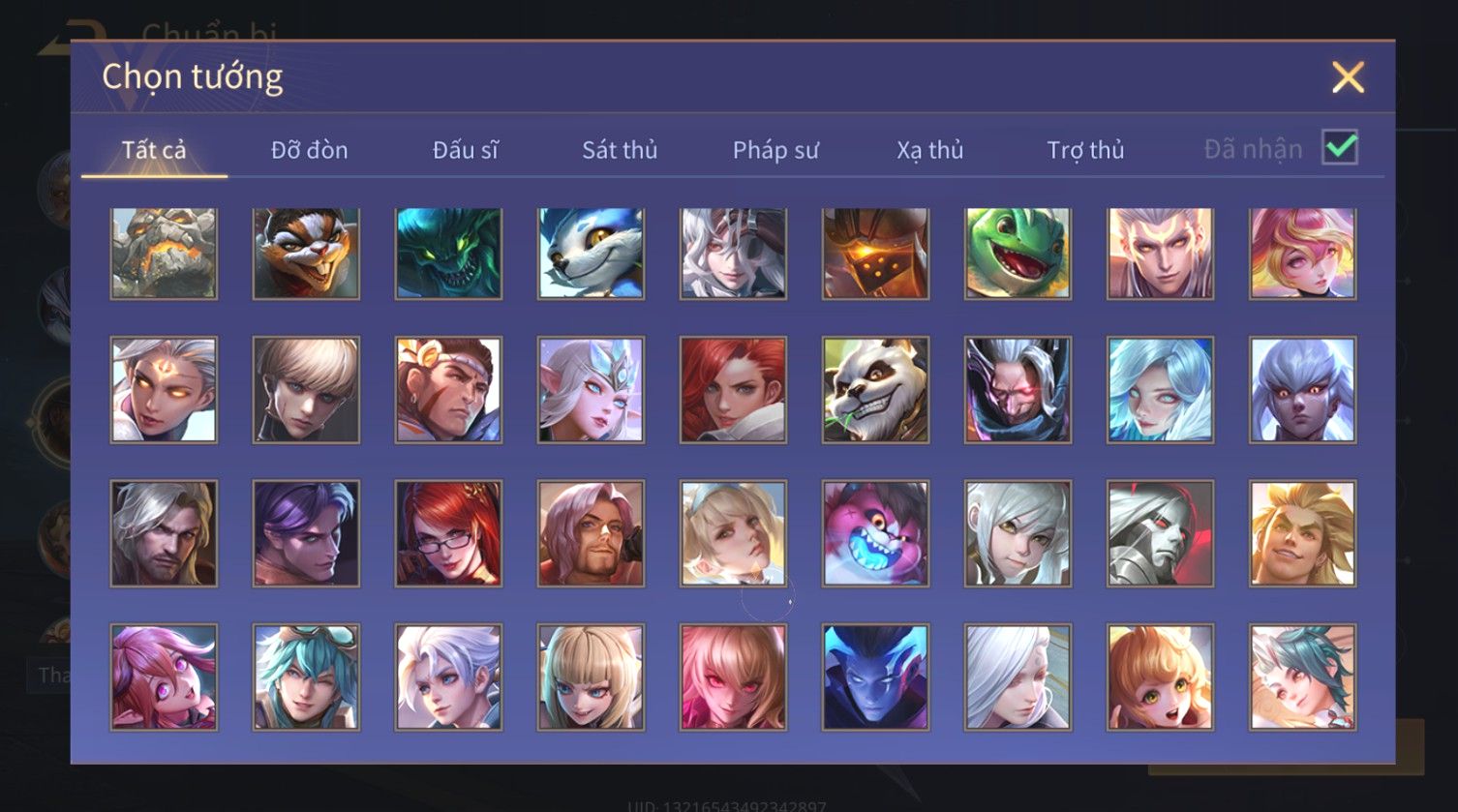Select the hero with teal hair and goggles
Viewport: 1458px width, 812px height.
click(x=306, y=677)
